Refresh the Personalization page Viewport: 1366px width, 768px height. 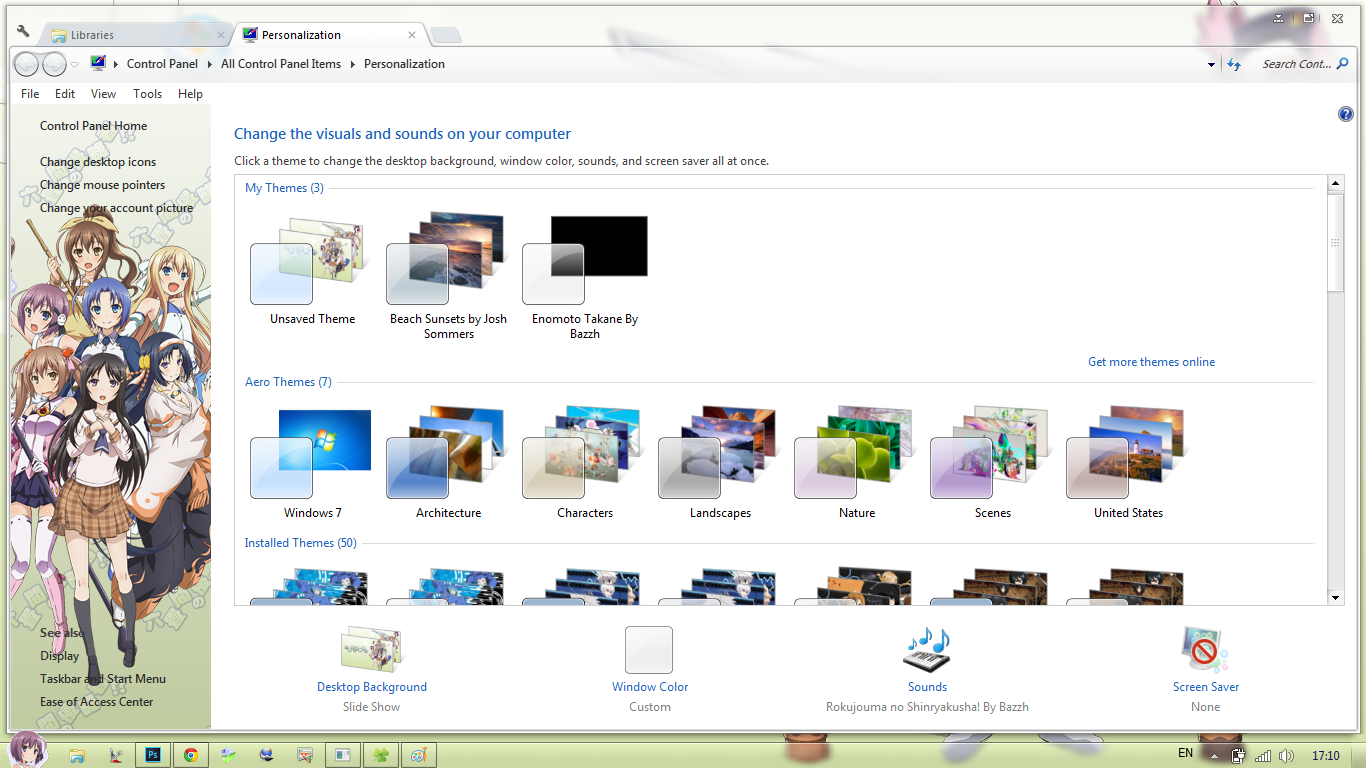pyautogui.click(x=1234, y=64)
